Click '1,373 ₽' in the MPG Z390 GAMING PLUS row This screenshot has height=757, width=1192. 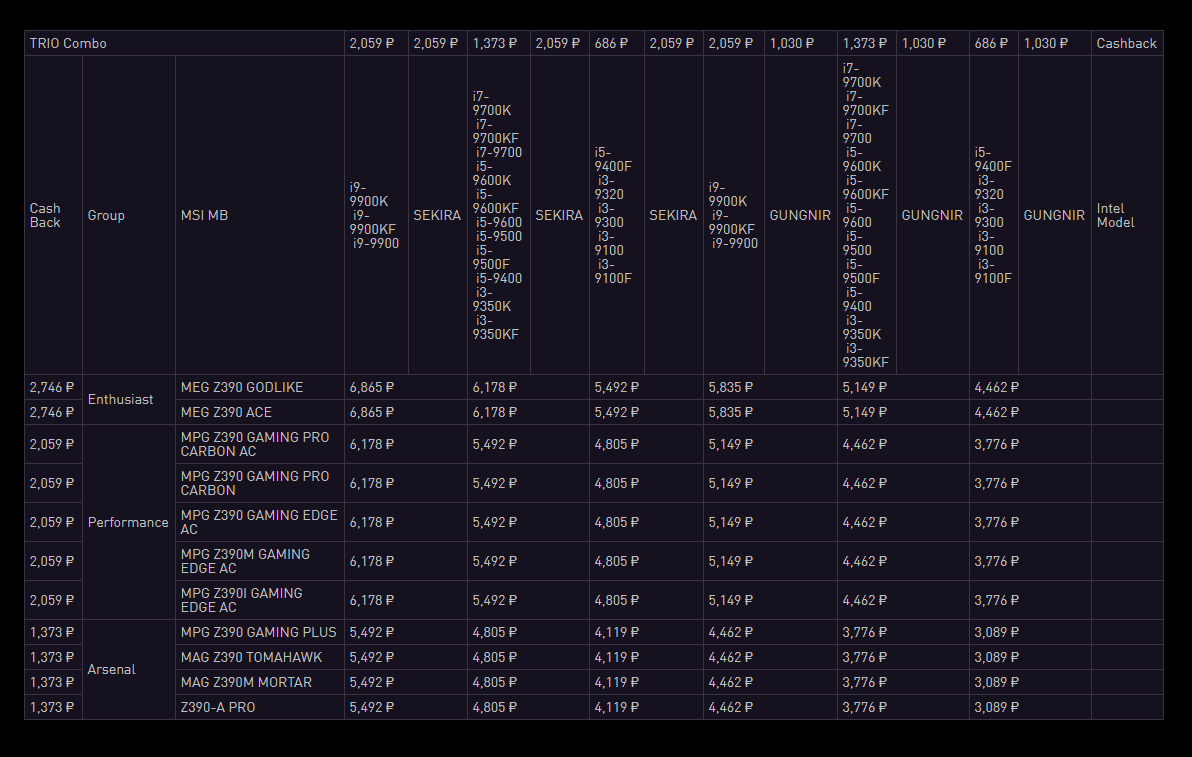pos(52,632)
